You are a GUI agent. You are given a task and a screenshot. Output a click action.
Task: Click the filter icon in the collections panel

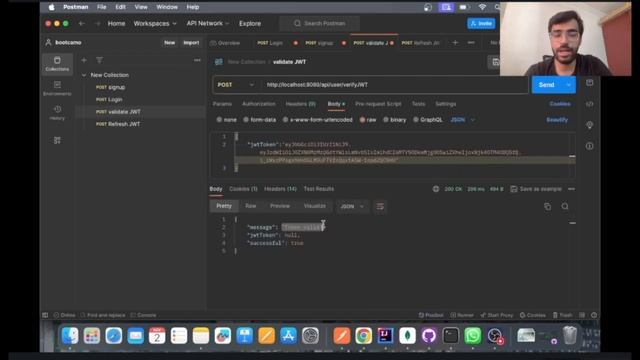tap(99, 60)
